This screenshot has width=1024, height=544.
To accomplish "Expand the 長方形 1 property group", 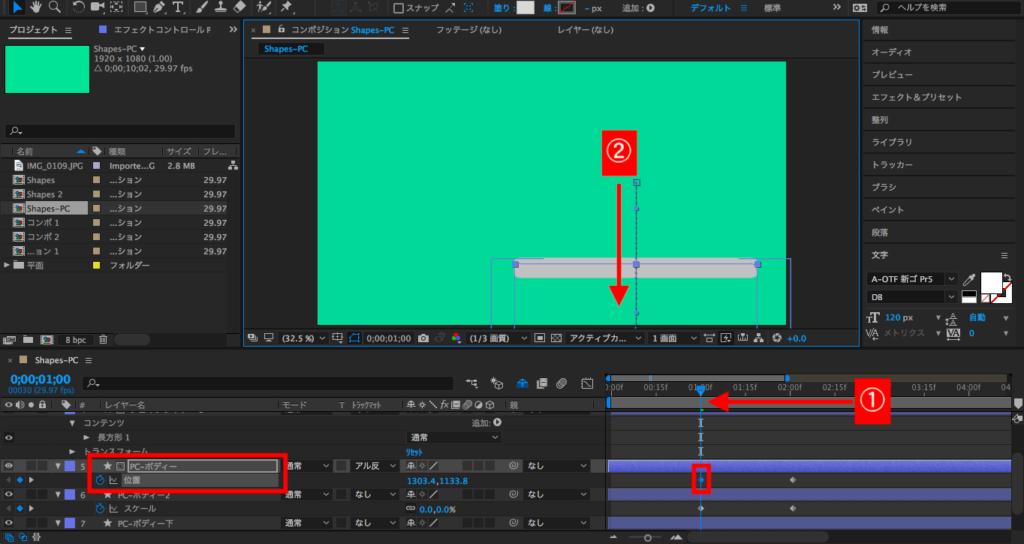I will tap(87, 438).
